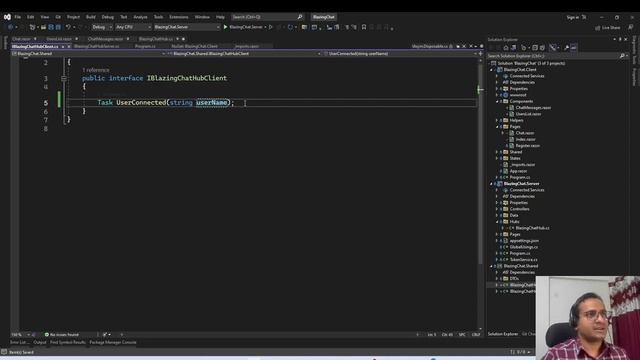Open the Window menu
The image size is (640, 360).
[x=202, y=17]
